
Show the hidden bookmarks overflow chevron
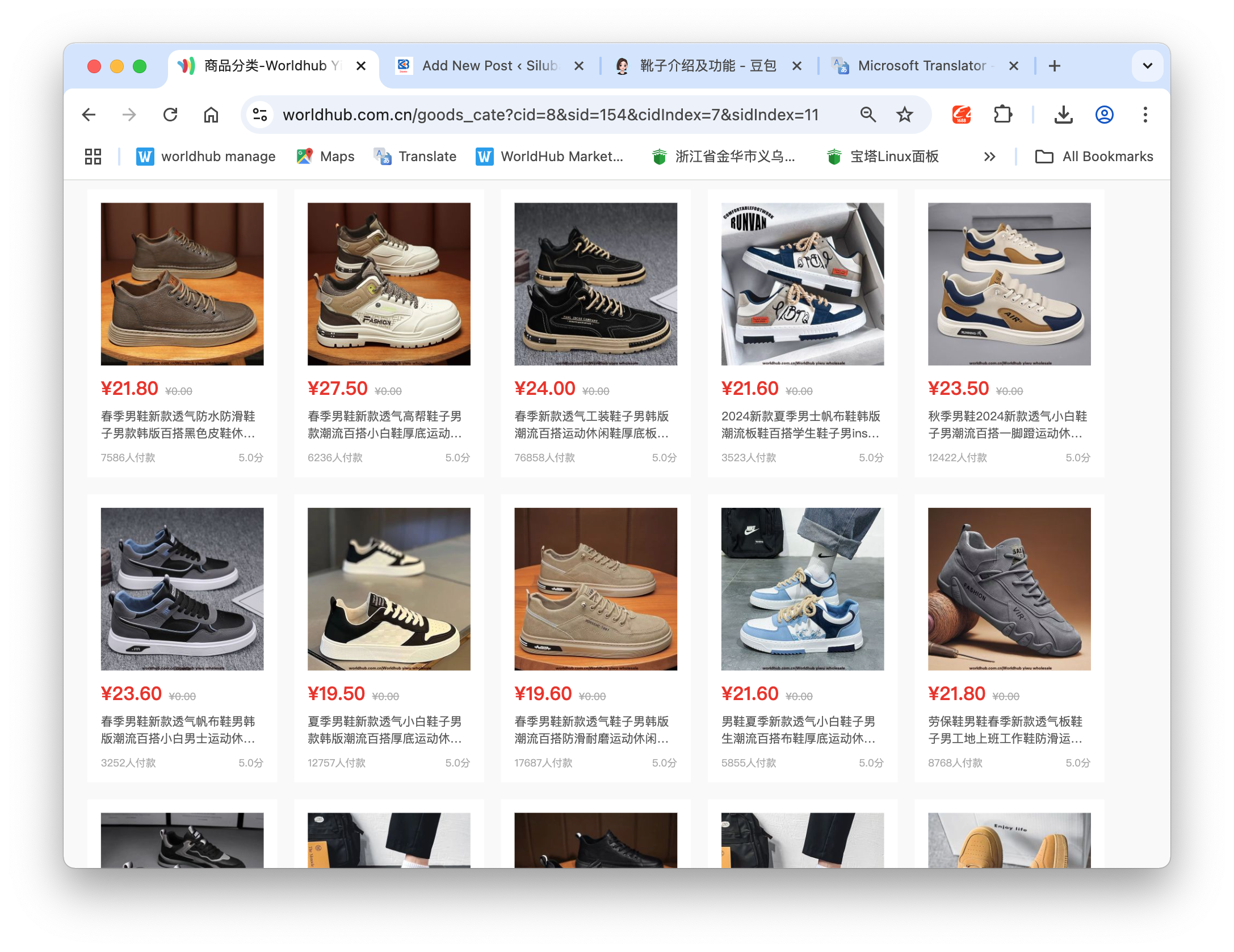click(989, 157)
